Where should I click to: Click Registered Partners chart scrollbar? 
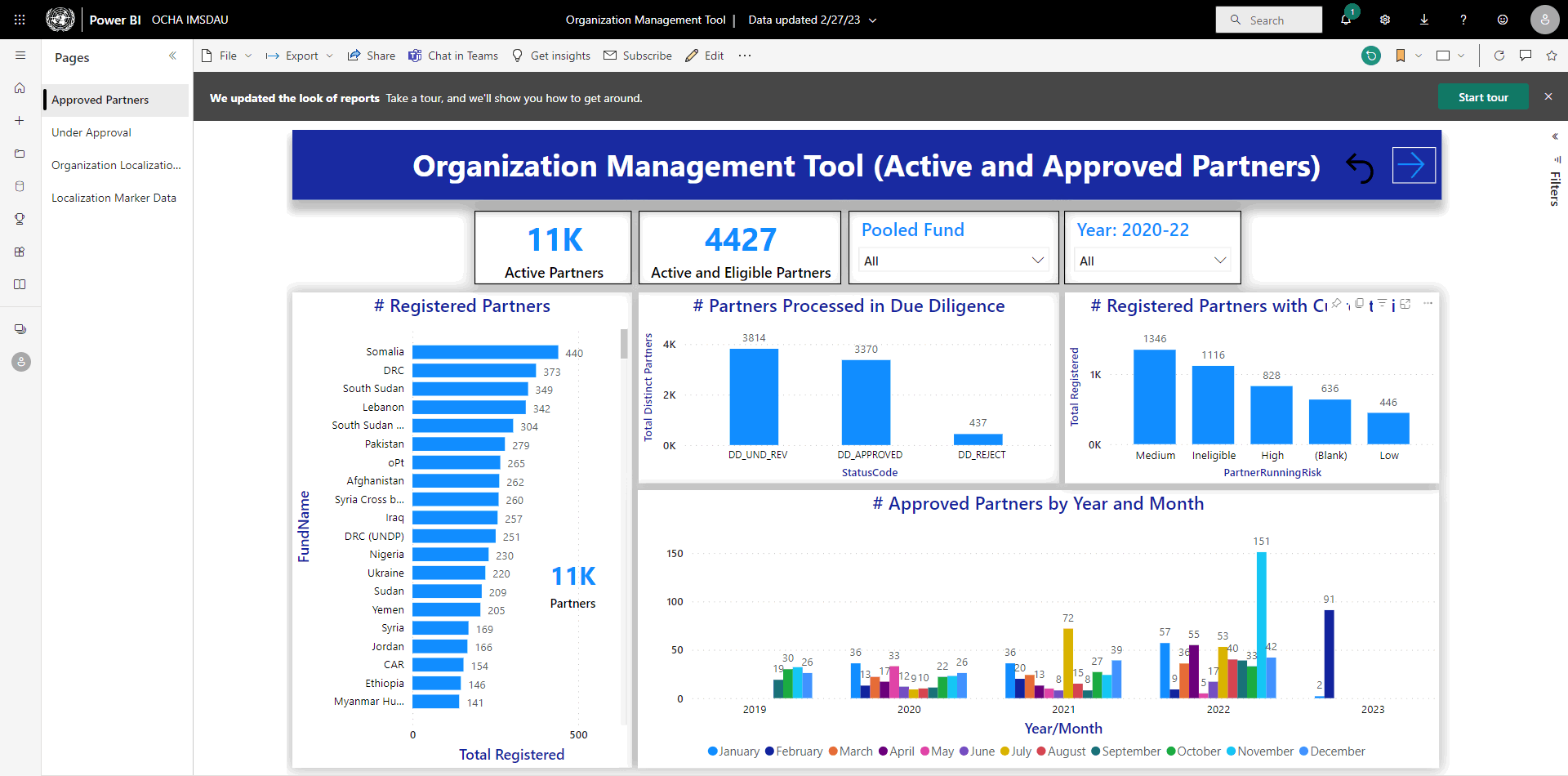[624, 344]
